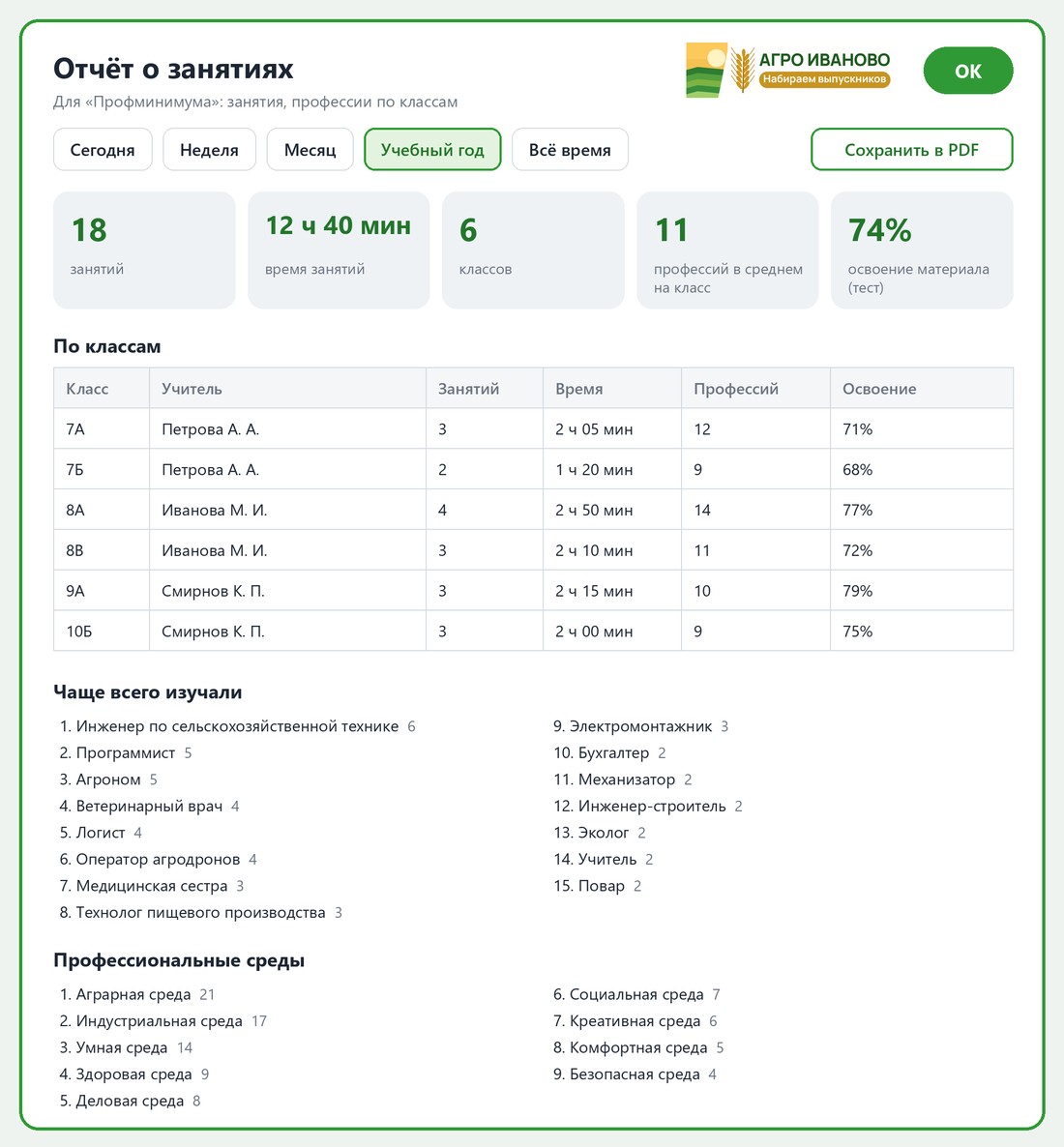Click the Безопасная среда entry

635,1074
